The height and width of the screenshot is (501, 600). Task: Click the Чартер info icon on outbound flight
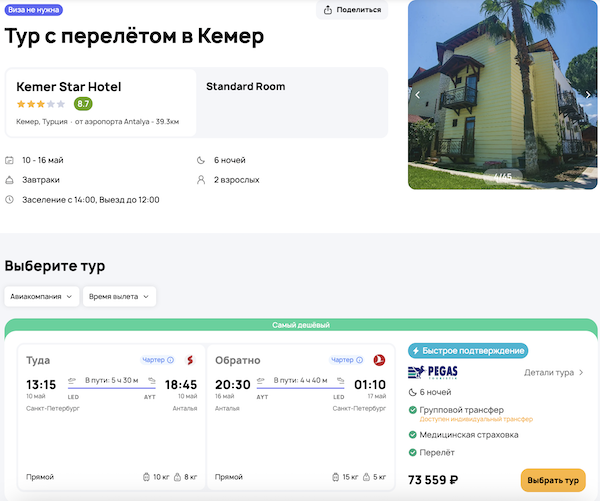click(171, 360)
